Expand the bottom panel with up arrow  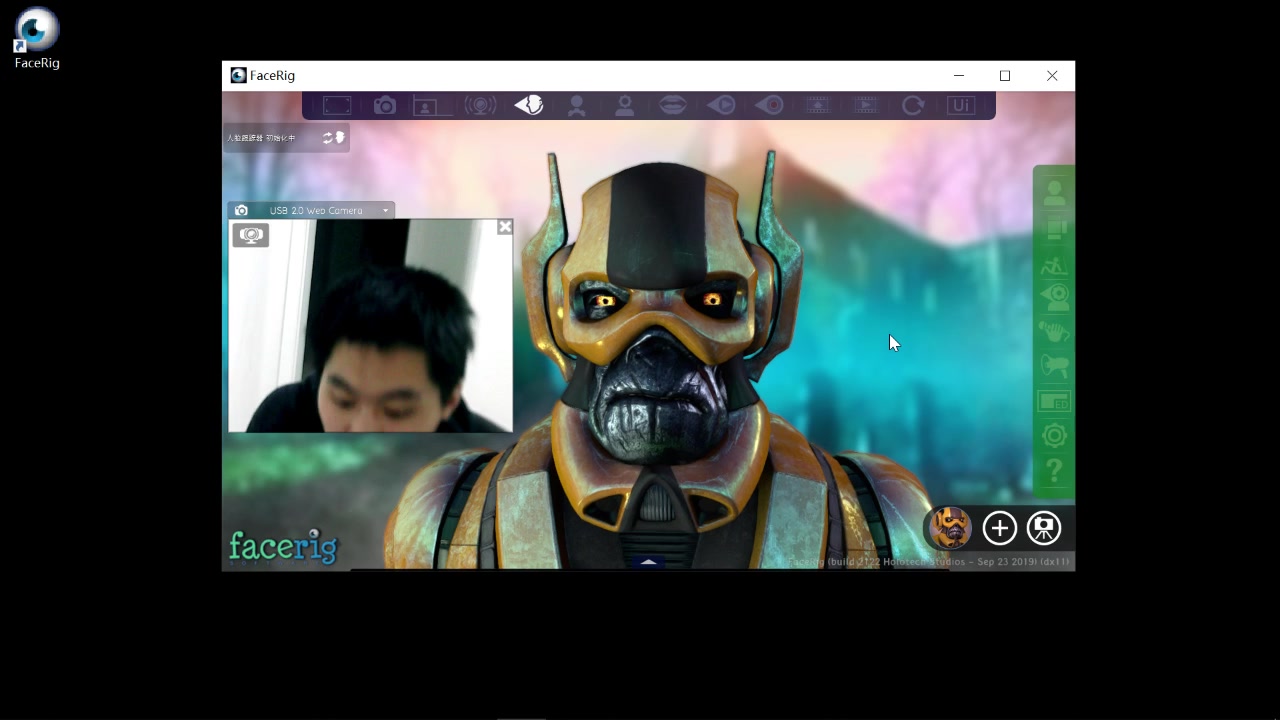pos(648,563)
